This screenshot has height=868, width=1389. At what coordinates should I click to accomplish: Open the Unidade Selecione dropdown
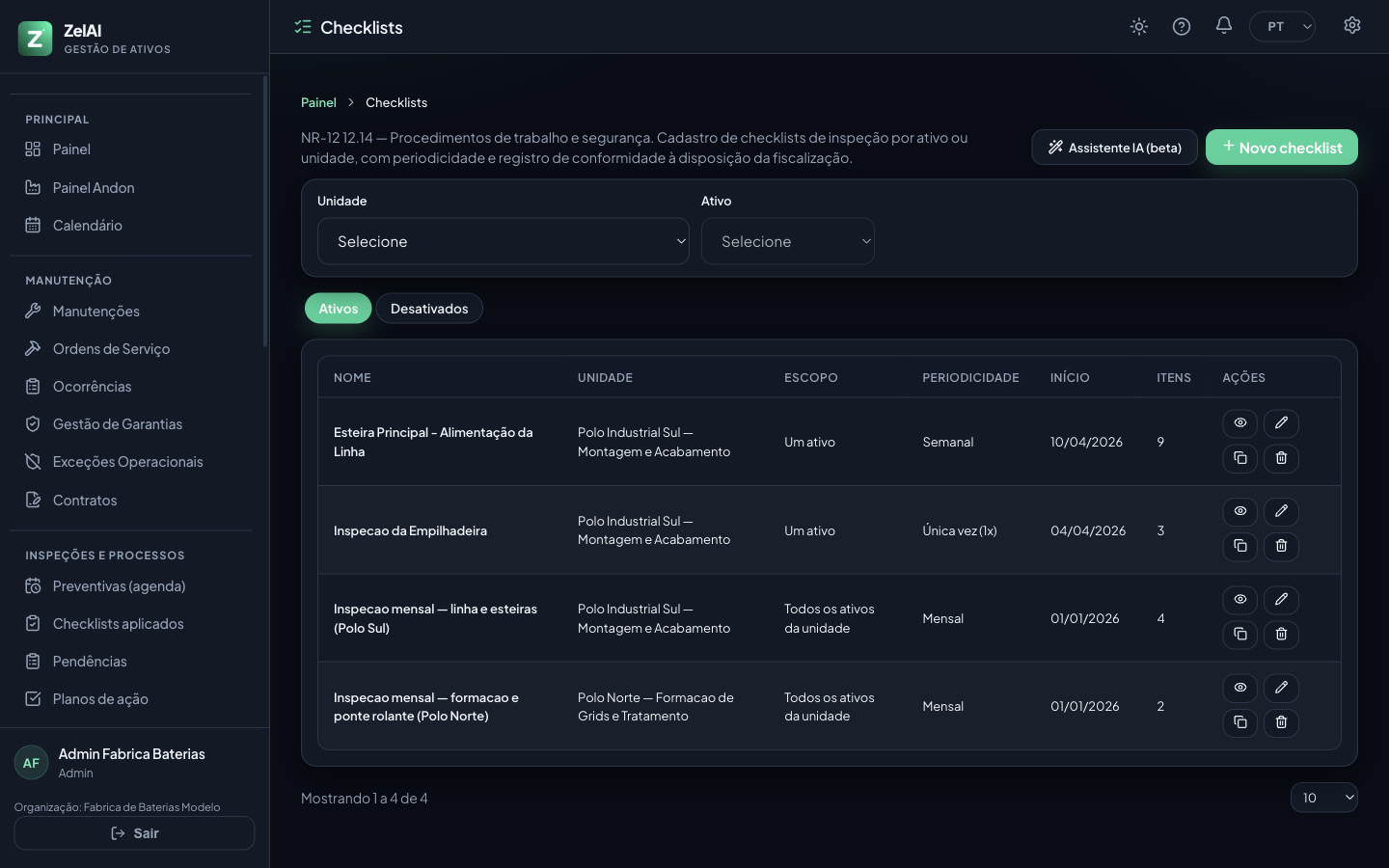click(504, 241)
